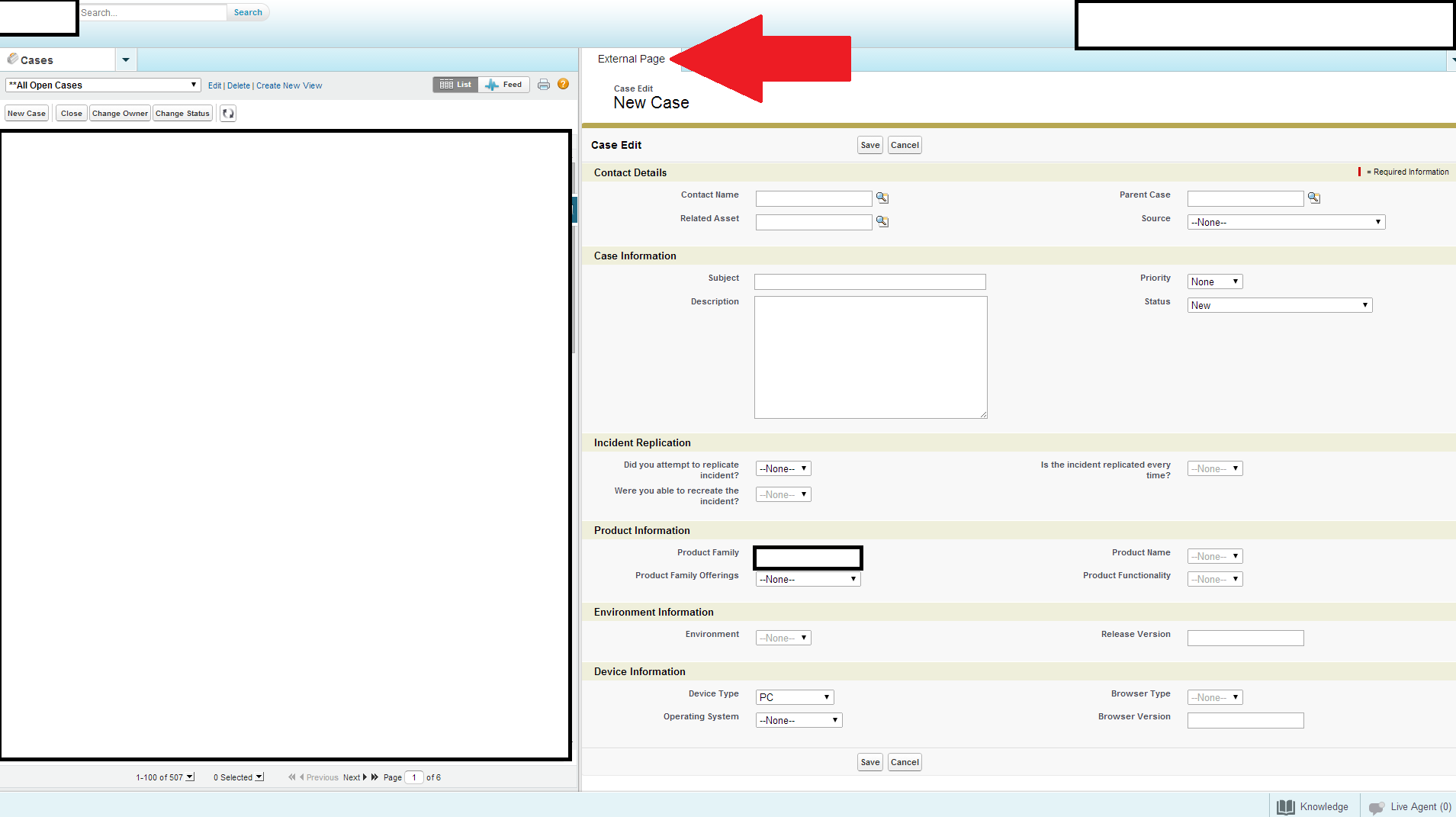Click the Edit view link
1456x817 pixels.
(x=214, y=85)
